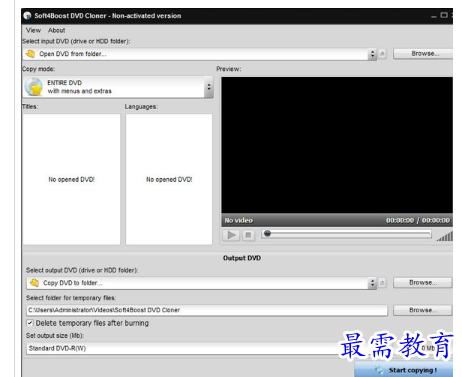Stop the preview video

[x=248, y=235]
